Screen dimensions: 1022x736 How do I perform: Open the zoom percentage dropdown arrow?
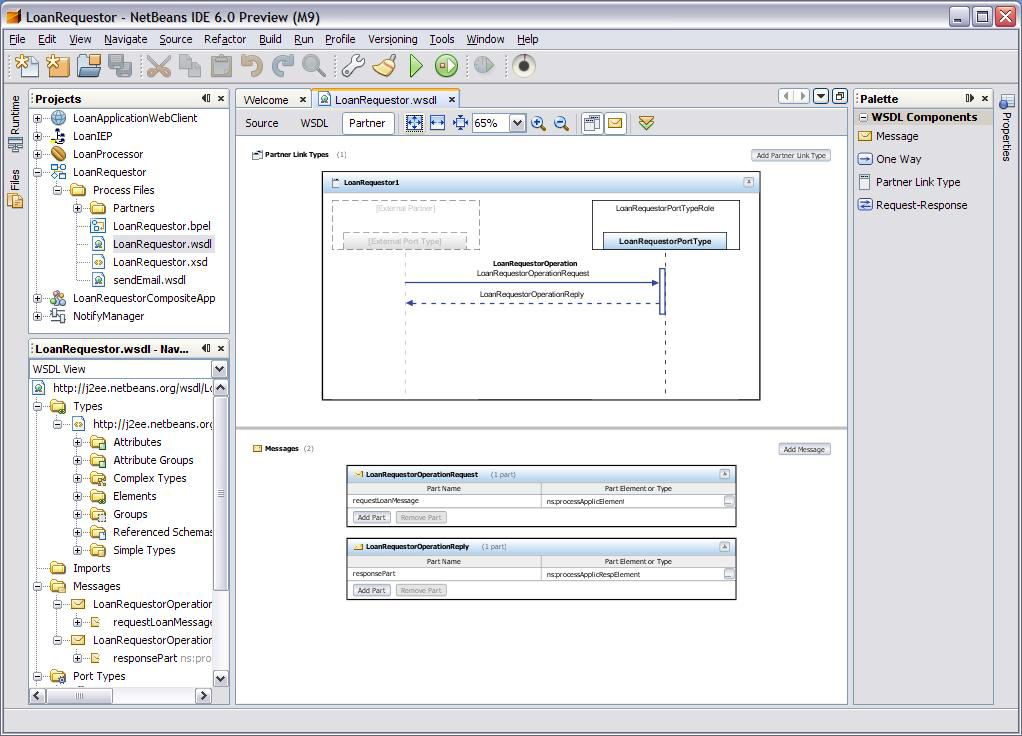pyautogui.click(x=517, y=123)
